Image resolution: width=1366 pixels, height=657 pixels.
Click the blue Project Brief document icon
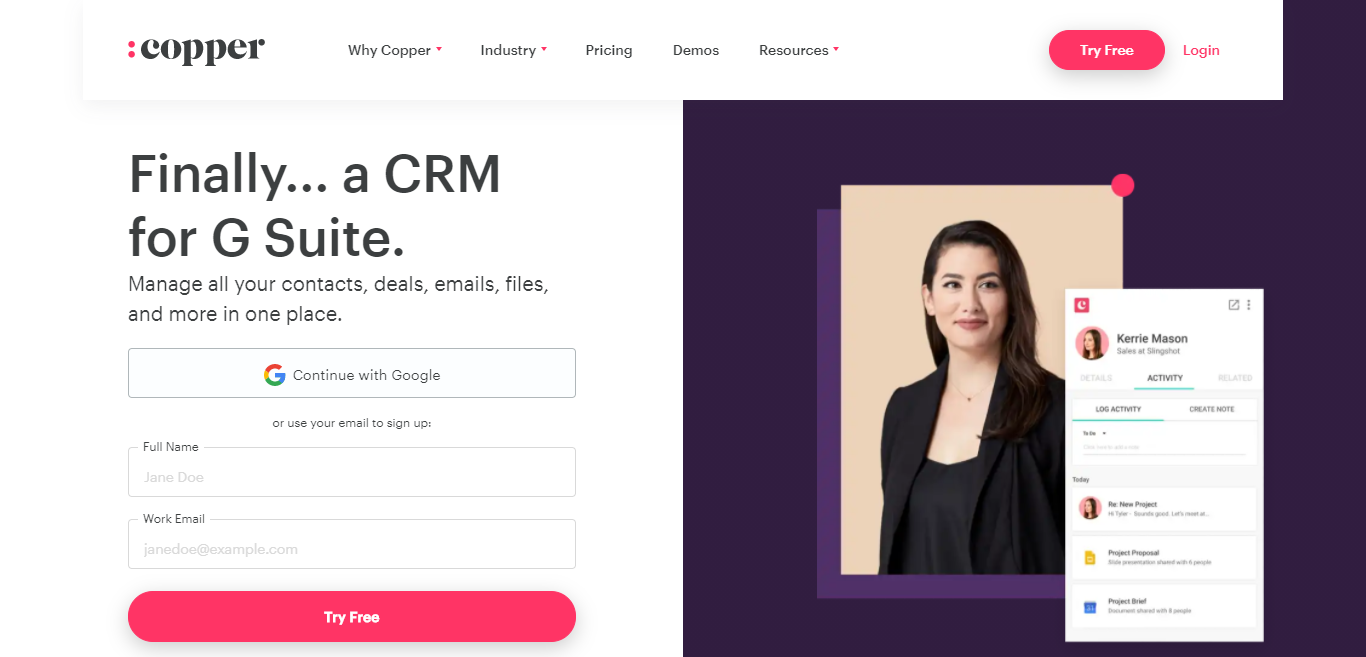tap(1090, 606)
